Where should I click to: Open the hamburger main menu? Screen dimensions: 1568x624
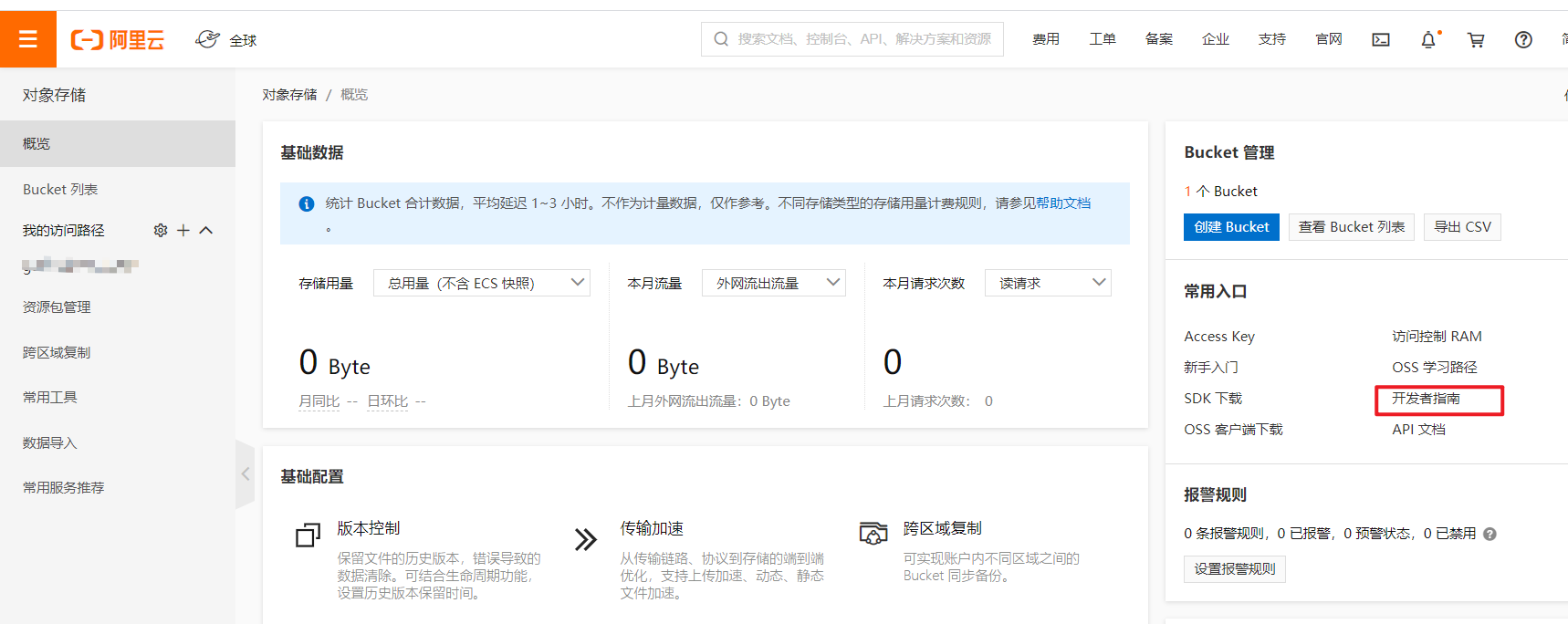28,39
